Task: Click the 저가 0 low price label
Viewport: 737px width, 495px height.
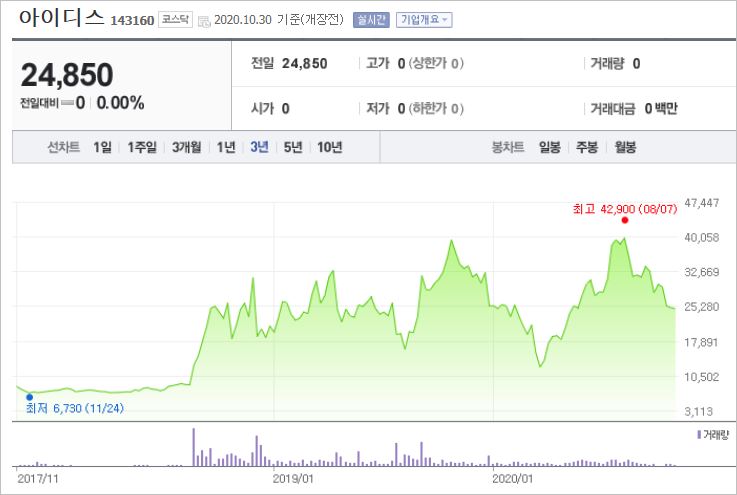Action: click(415, 109)
